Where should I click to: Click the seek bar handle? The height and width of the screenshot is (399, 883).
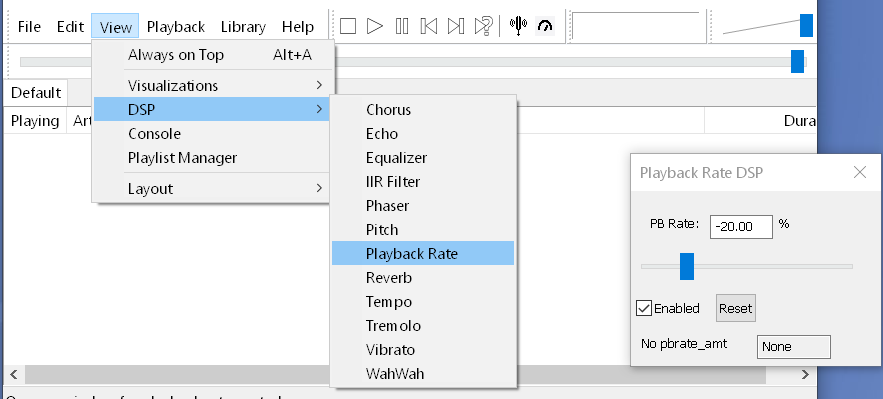point(797,61)
